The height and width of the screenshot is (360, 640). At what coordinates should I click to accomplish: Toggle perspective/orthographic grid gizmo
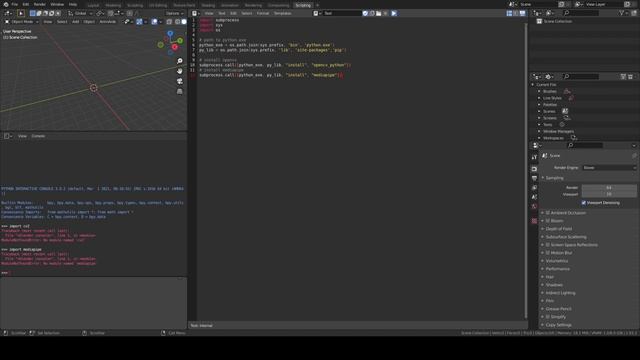click(x=180, y=91)
